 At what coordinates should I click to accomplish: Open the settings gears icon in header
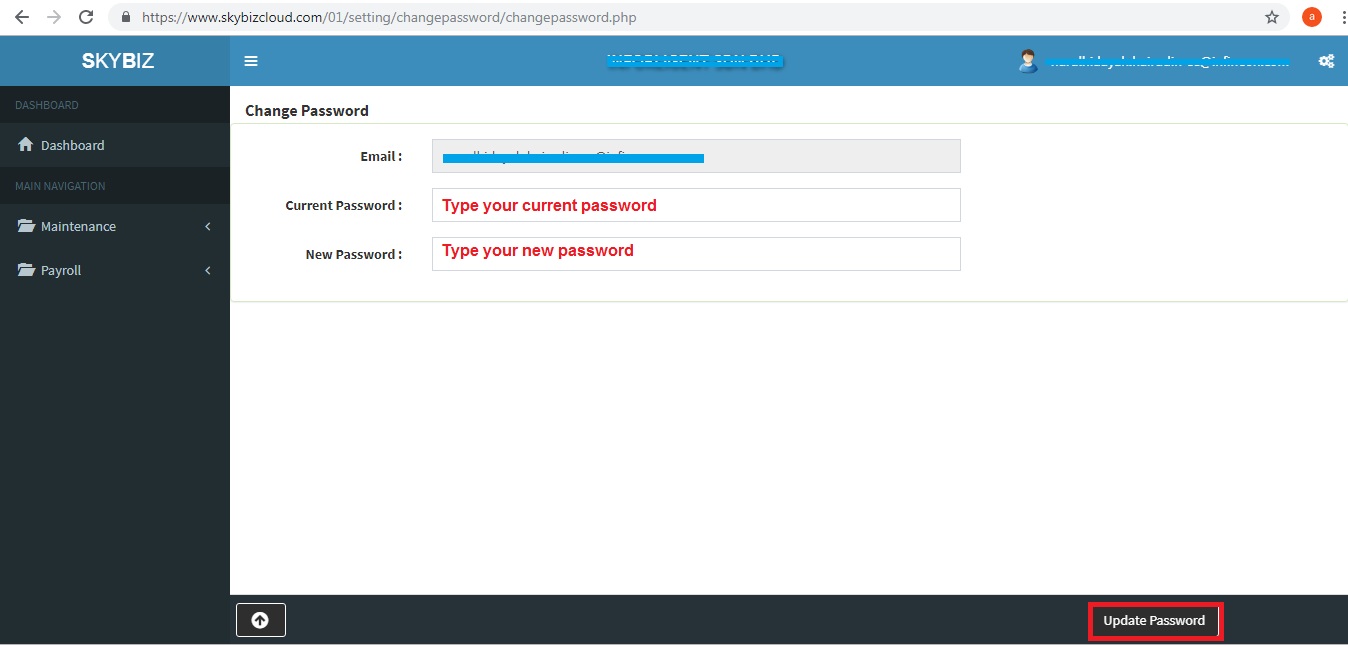coord(1326,61)
